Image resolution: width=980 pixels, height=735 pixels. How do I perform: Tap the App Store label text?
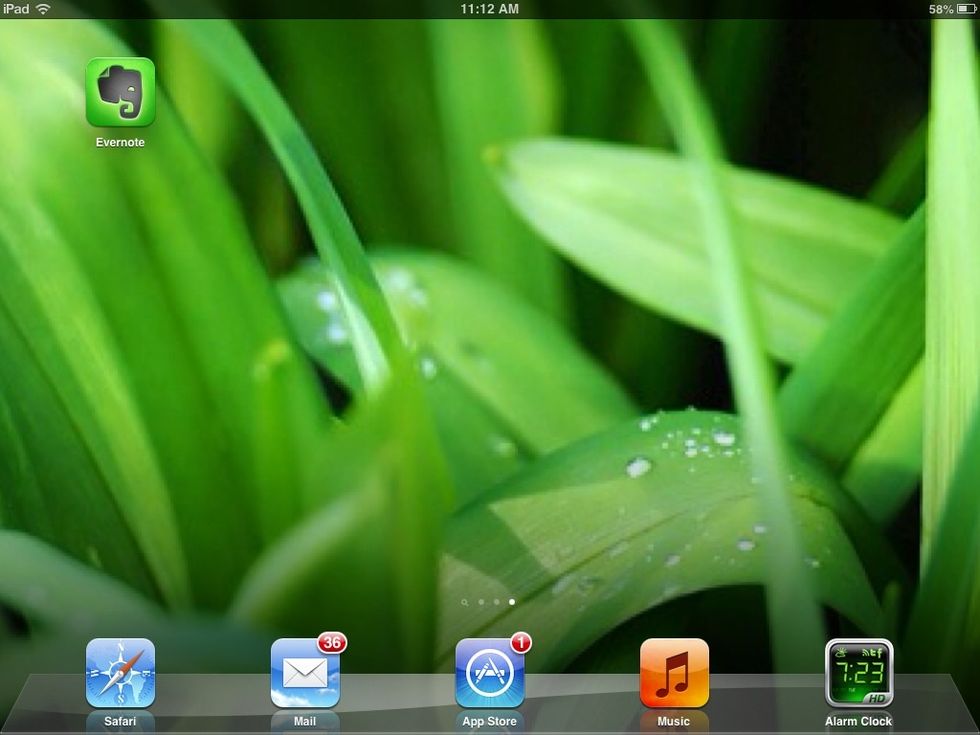tap(489, 721)
